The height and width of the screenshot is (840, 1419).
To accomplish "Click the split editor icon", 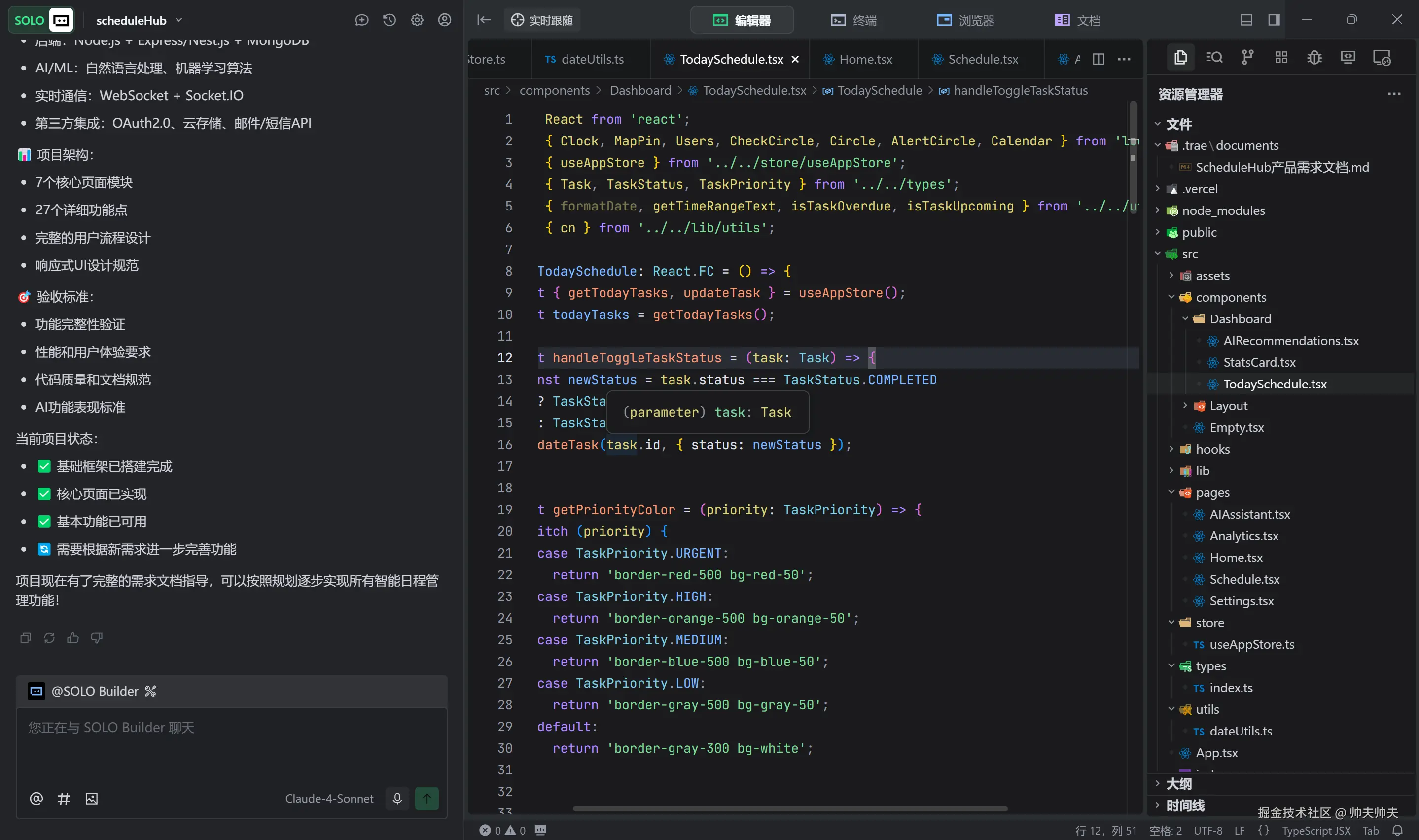I will pyautogui.click(x=1099, y=59).
